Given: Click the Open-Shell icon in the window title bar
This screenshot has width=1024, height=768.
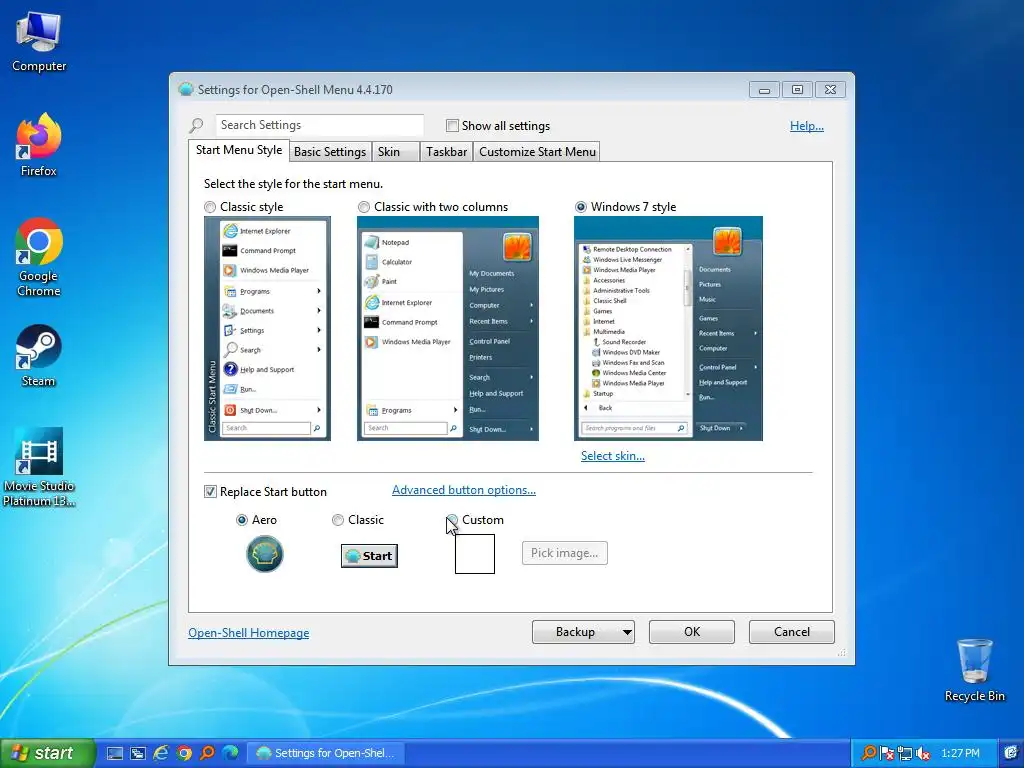Looking at the screenshot, I should (186, 89).
